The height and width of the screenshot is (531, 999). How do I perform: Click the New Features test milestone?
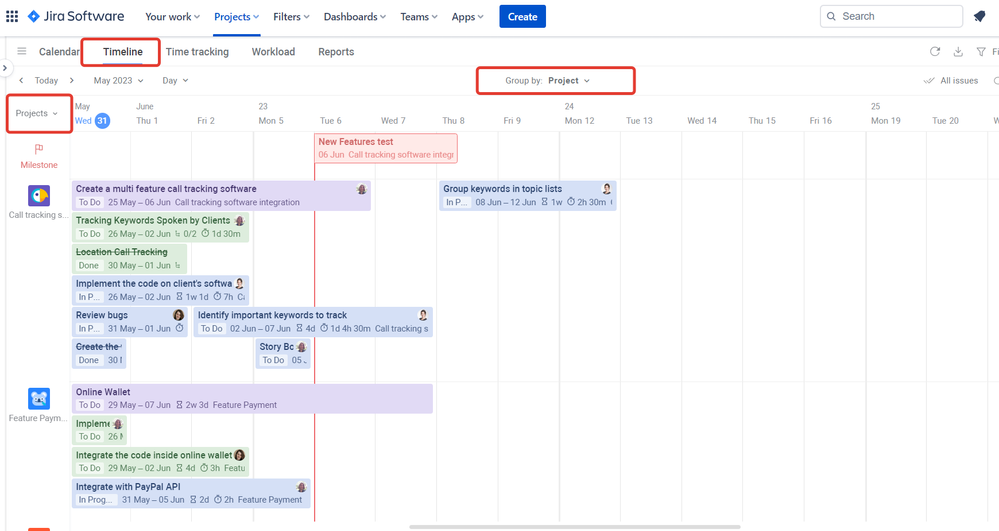point(386,148)
